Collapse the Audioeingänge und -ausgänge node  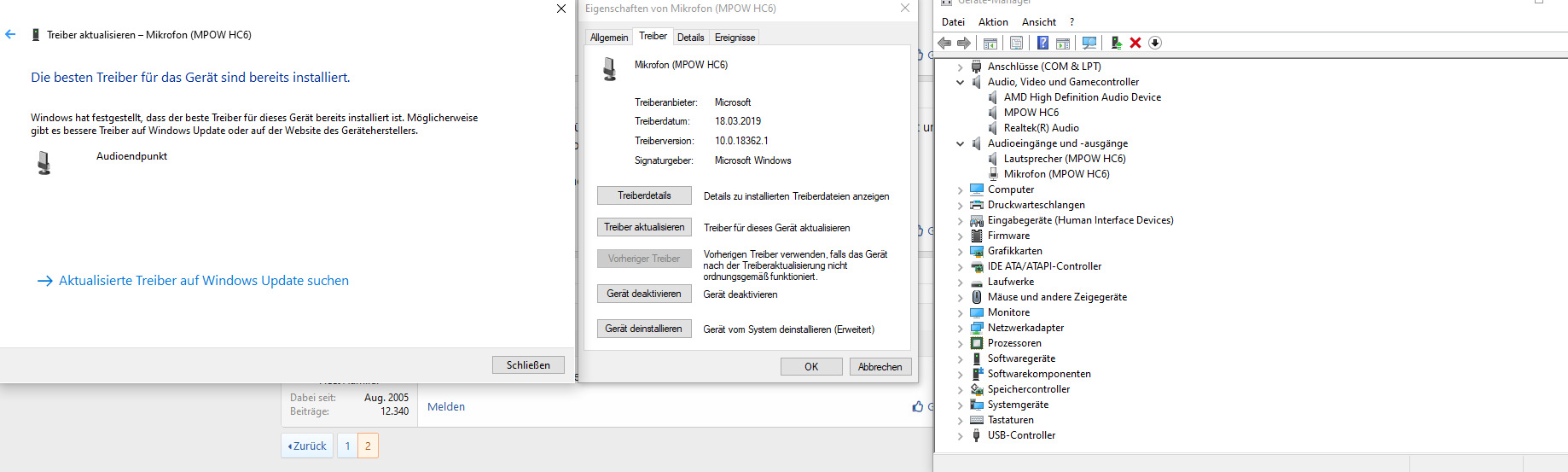960,143
